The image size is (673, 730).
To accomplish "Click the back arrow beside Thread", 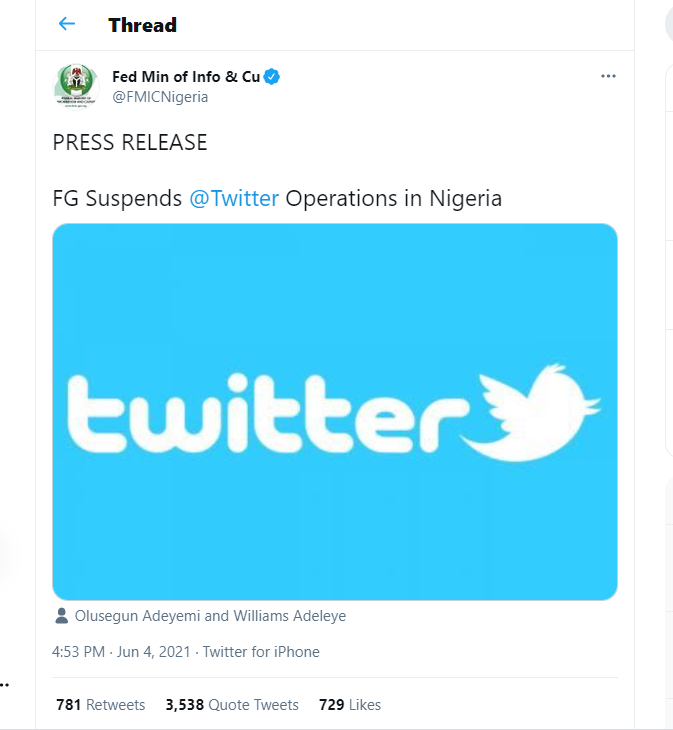I will click(x=67, y=24).
